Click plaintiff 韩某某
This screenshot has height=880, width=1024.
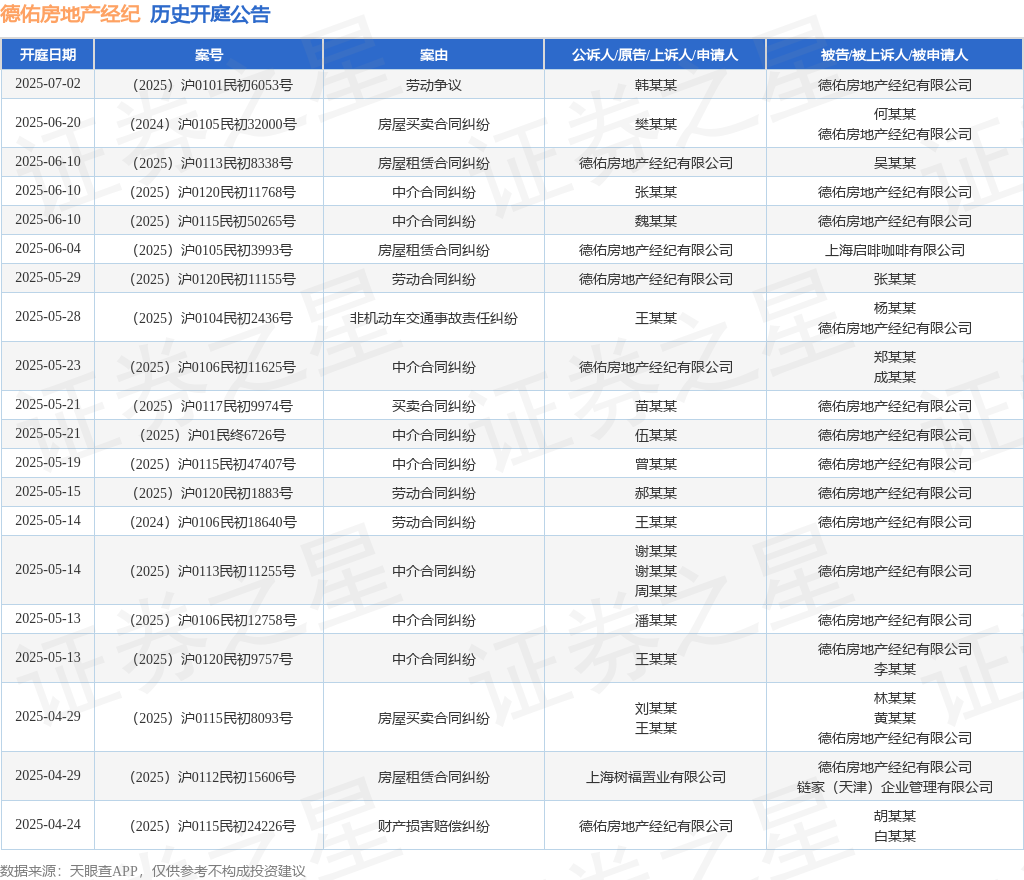(x=656, y=86)
